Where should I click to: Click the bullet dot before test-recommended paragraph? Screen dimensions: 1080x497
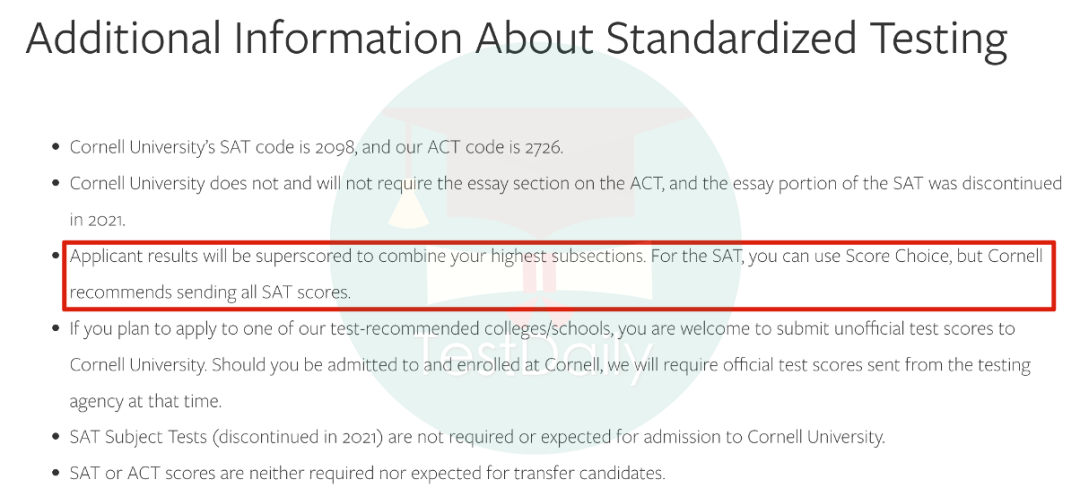click(x=56, y=328)
